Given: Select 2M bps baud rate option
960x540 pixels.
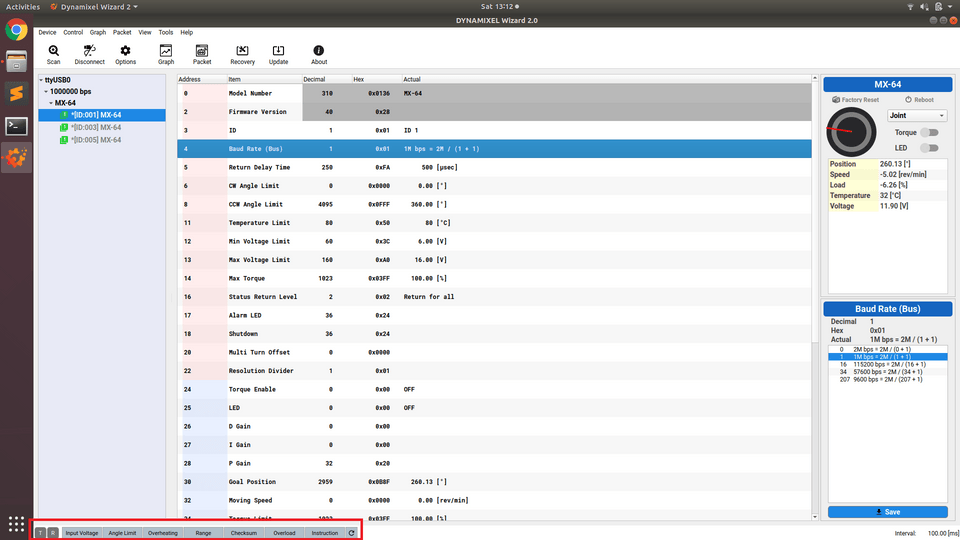Looking at the screenshot, I should (888, 349).
